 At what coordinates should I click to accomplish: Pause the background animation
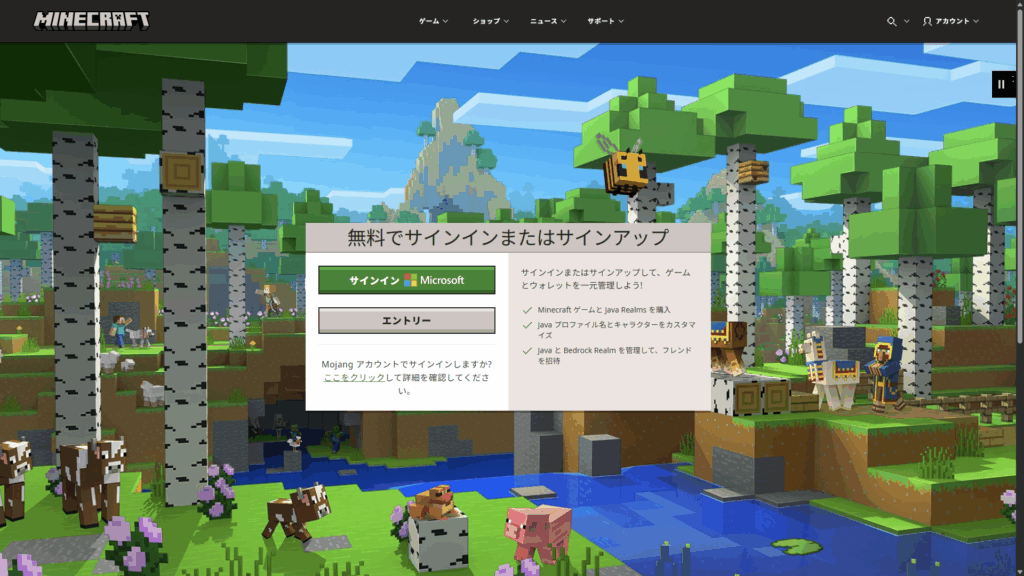[1002, 84]
